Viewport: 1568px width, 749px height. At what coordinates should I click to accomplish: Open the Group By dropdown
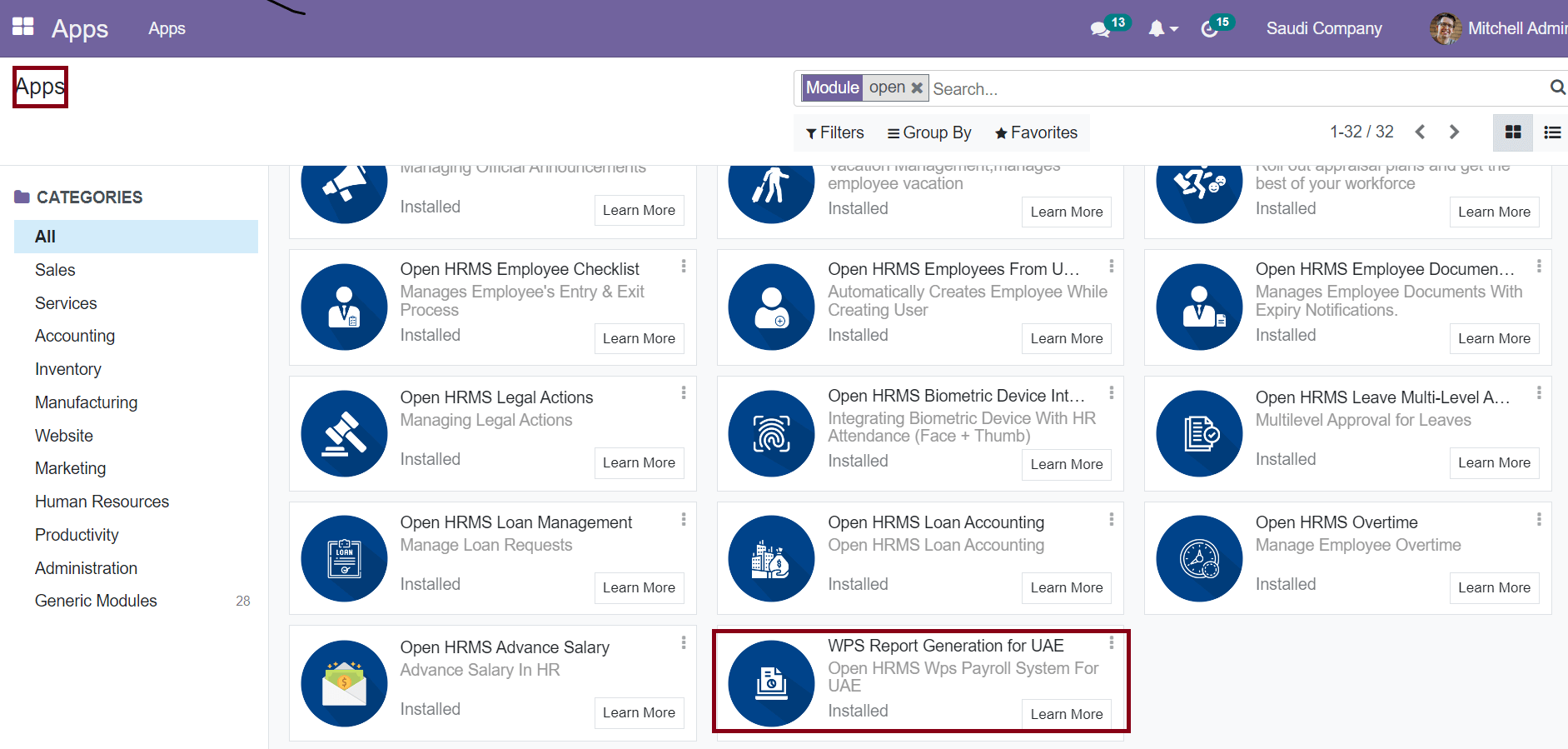coord(929,132)
